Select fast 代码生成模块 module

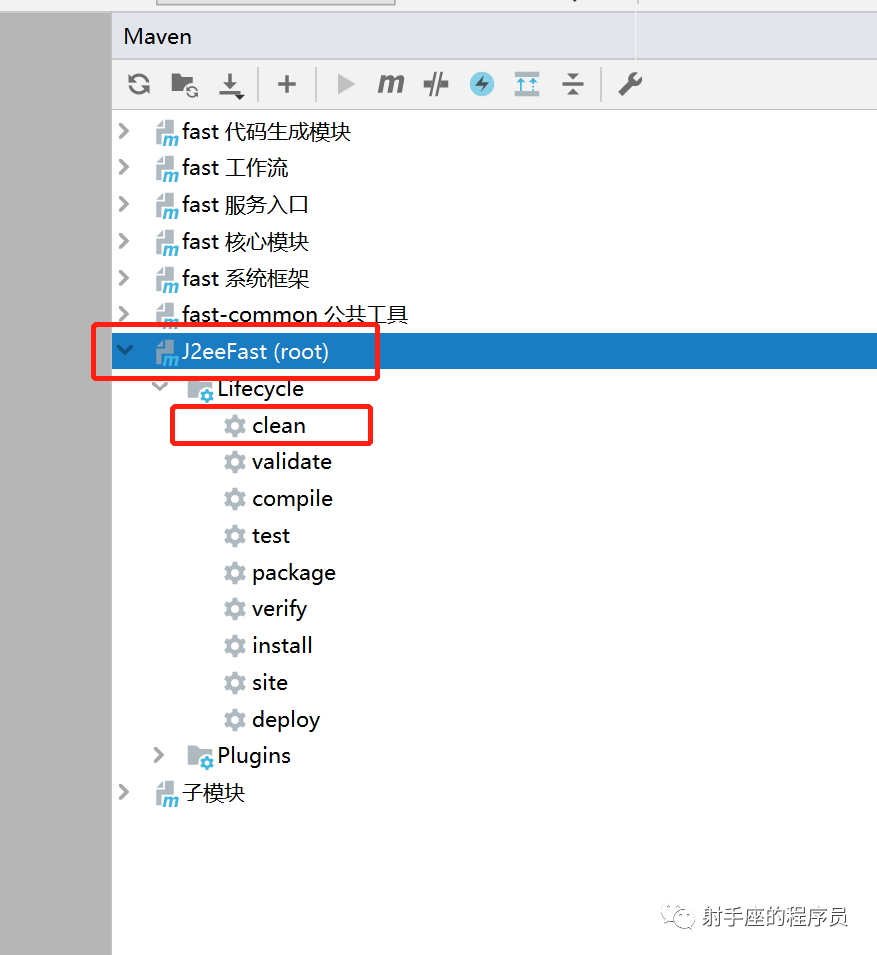[266, 132]
